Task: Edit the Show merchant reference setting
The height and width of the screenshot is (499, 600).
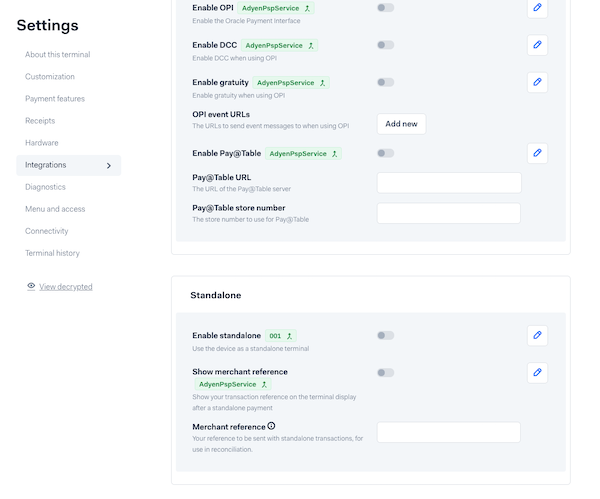Action: tap(537, 372)
